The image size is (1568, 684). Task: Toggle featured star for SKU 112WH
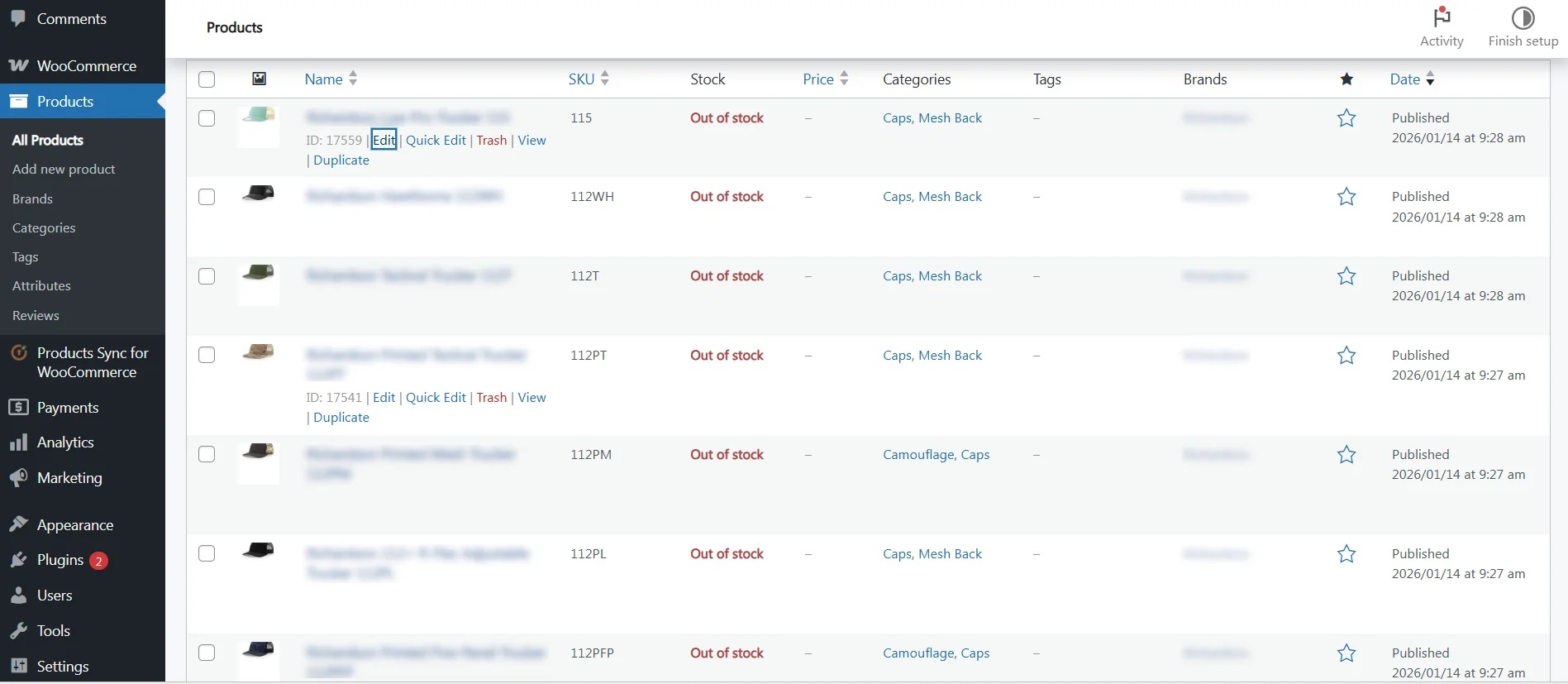(x=1346, y=197)
